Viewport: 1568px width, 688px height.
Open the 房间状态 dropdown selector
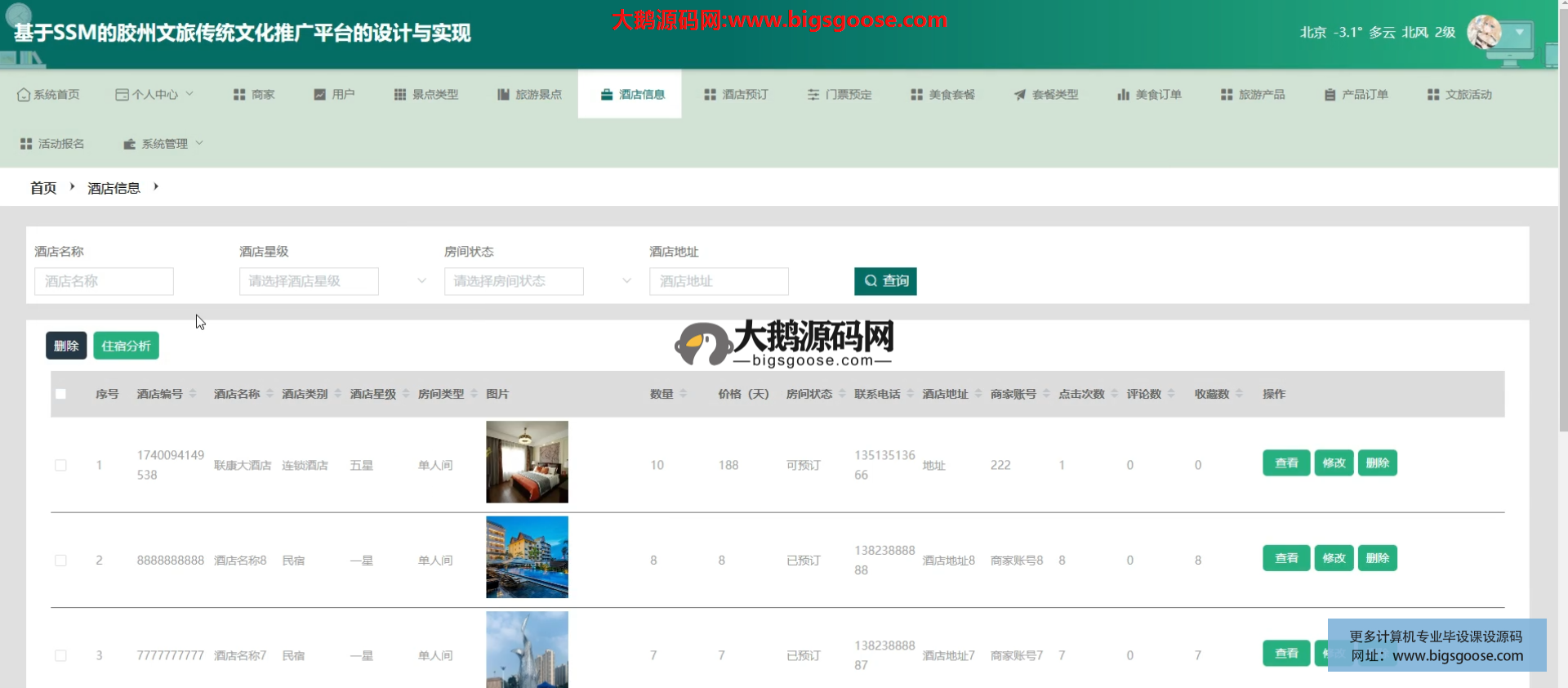tap(537, 281)
